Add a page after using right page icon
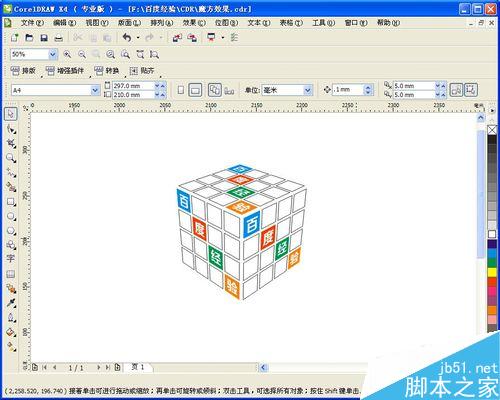This screenshot has height=400, width=500. click(x=117, y=367)
